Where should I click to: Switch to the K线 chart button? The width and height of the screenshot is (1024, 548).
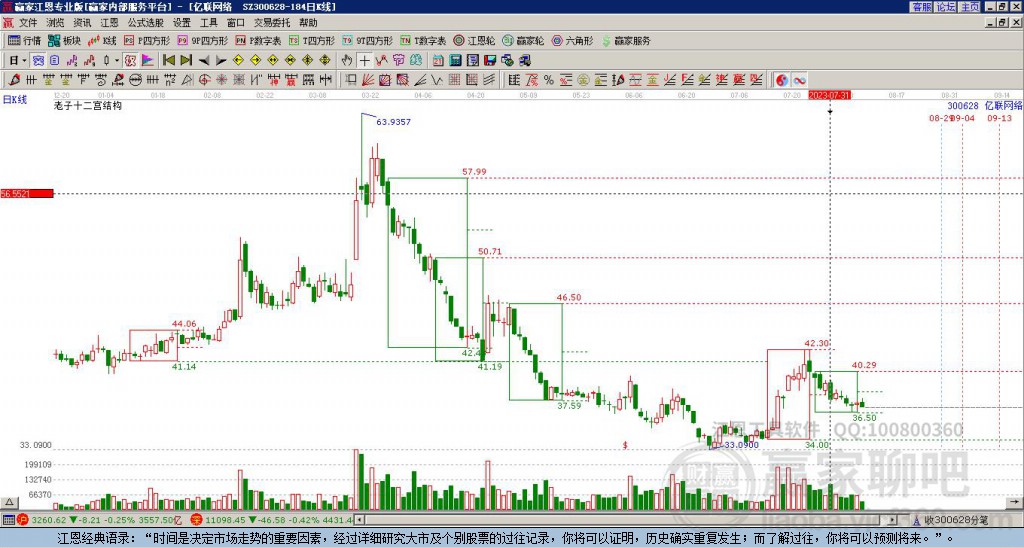[x=101, y=40]
